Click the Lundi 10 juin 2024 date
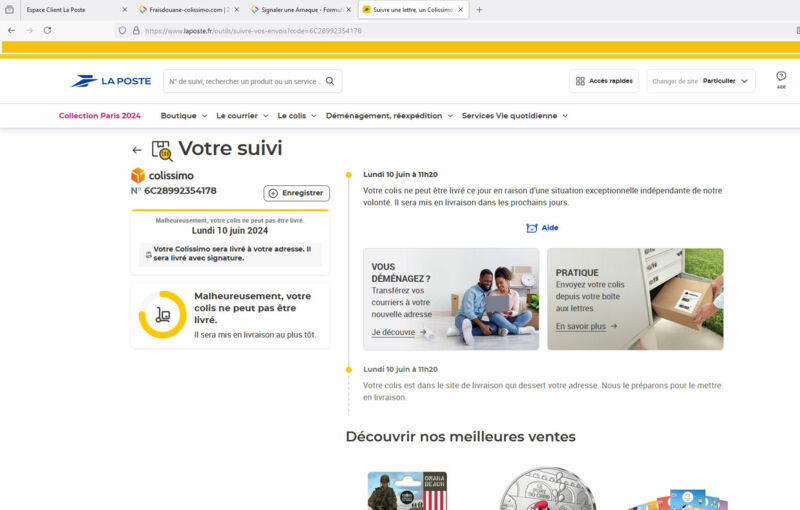The width and height of the screenshot is (800, 510). [230, 231]
